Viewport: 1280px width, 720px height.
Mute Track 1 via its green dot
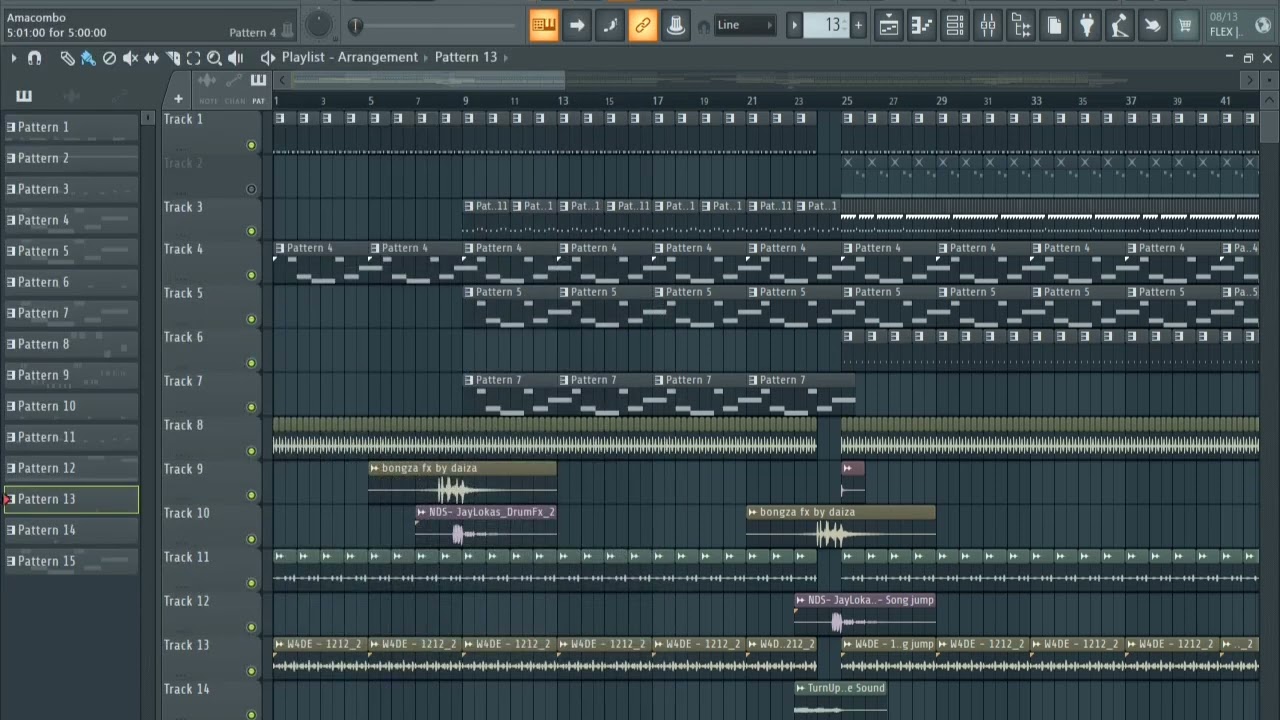pos(251,145)
